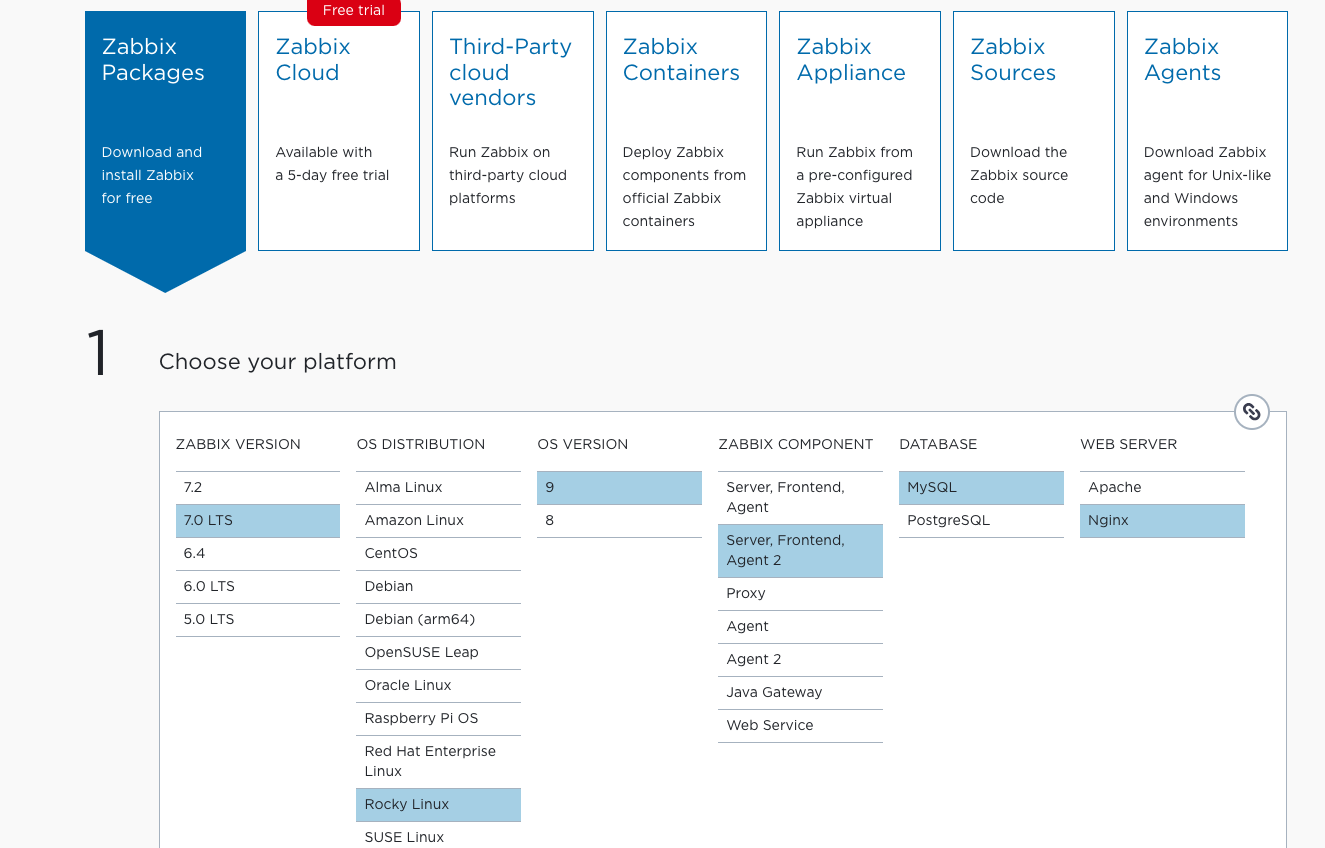Open the Zabbix Cloud card
The height and width of the screenshot is (848, 1325).
coord(339,131)
